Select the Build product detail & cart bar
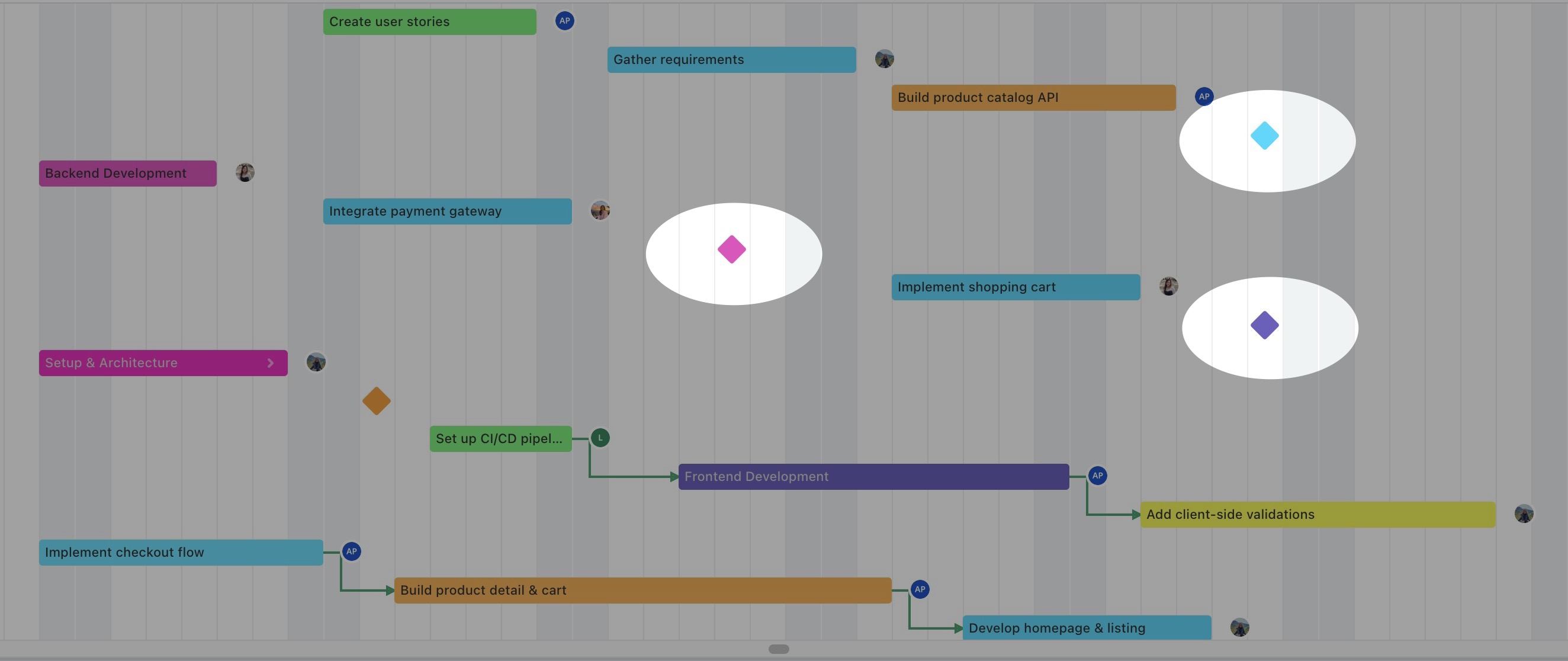Image resolution: width=1568 pixels, height=661 pixels. [642, 591]
